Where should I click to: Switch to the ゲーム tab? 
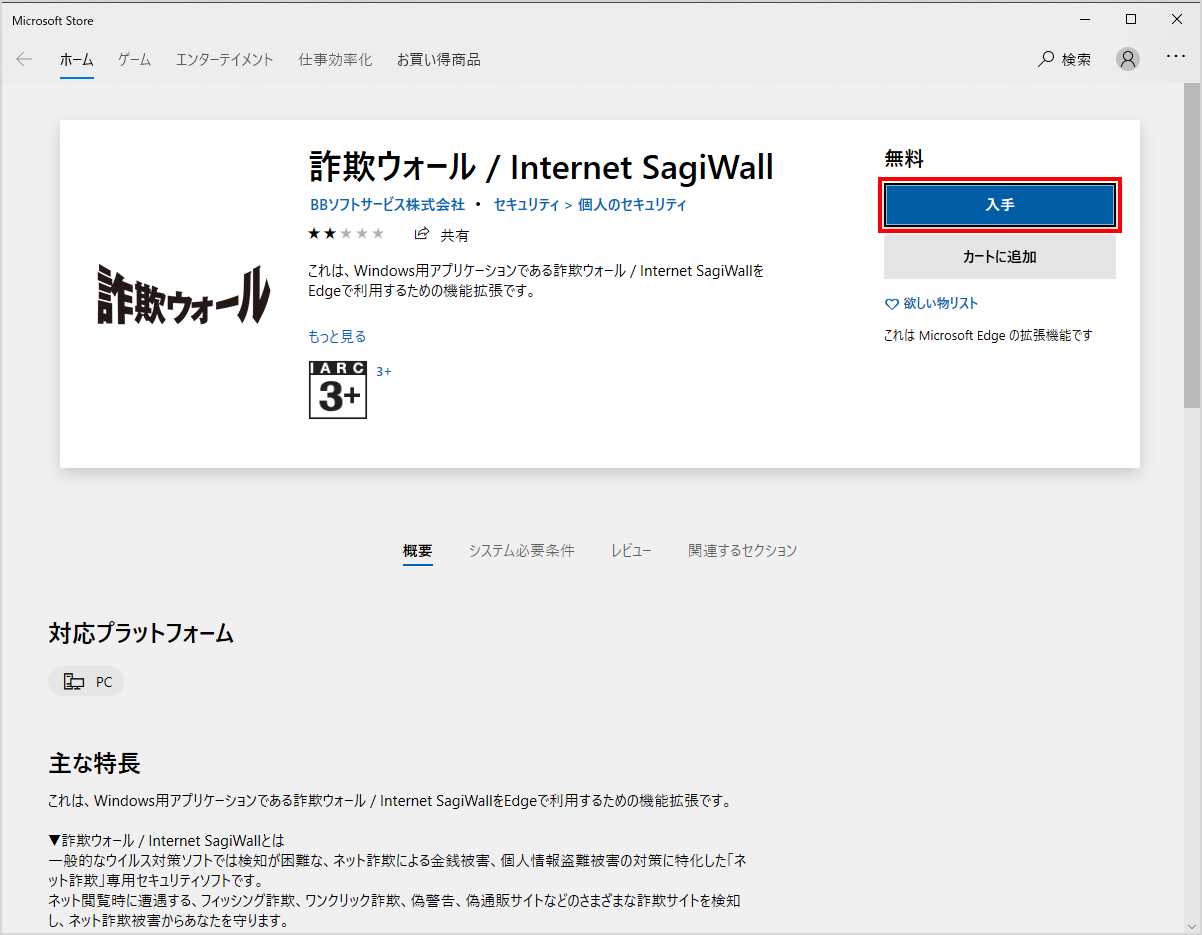[133, 59]
